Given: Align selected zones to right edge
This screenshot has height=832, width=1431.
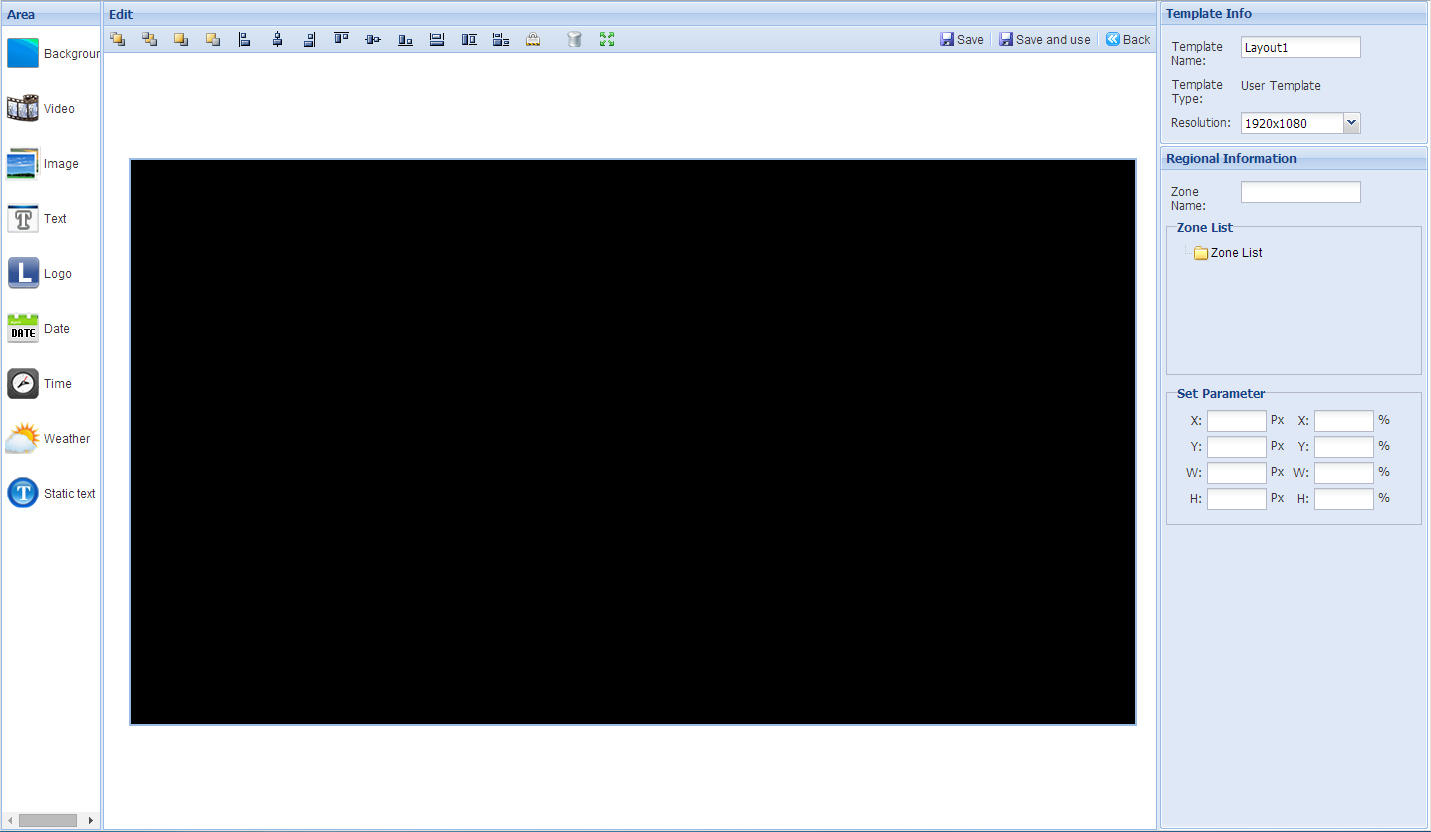Looking at the screenshot, I should click(309, 39).
